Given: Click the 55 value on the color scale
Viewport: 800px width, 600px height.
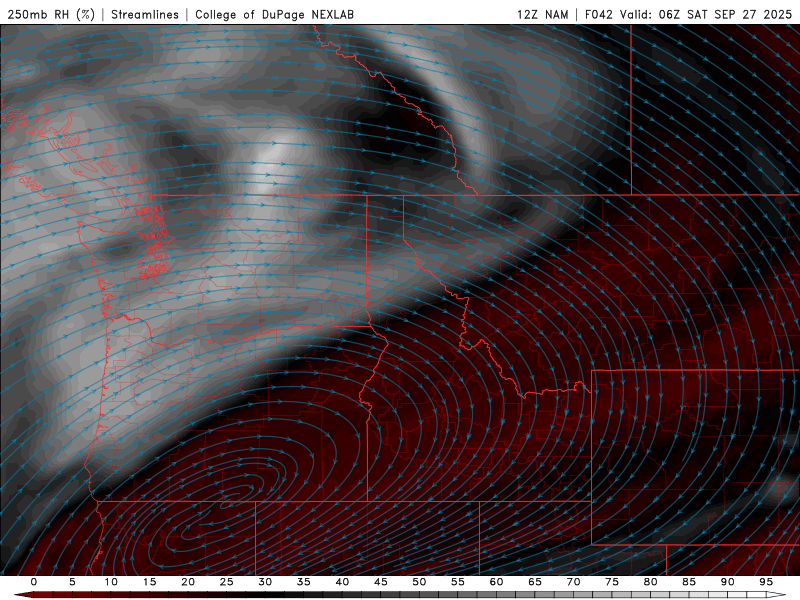Looking at the screenshot, I should 458,582.
